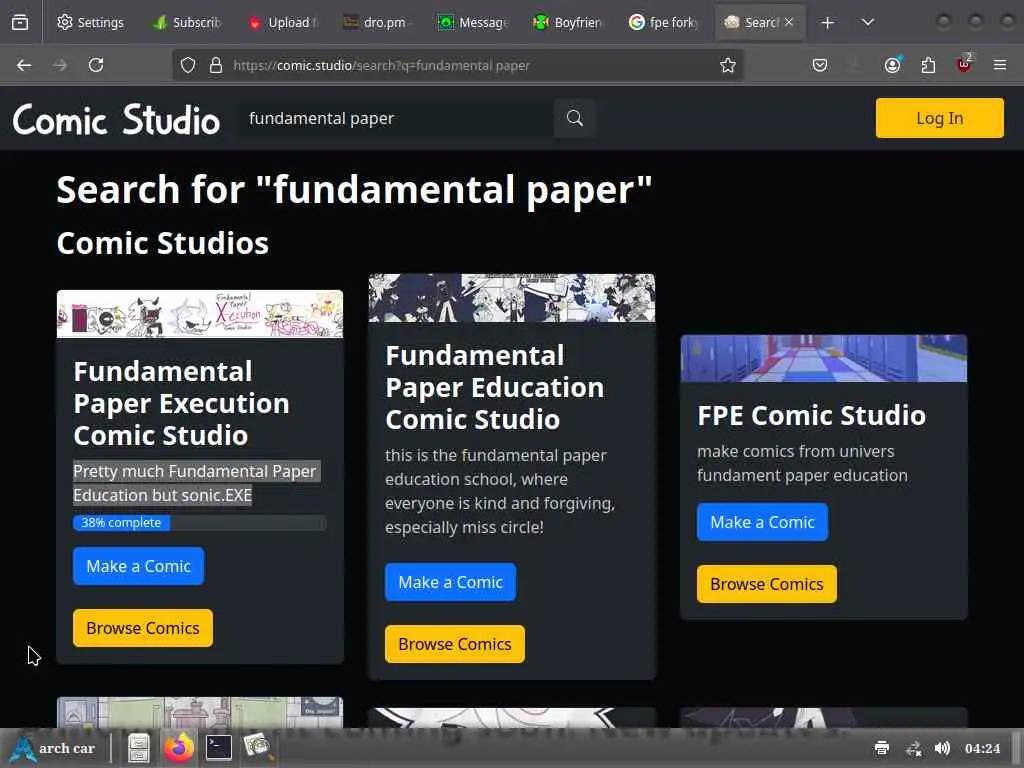The height and width of the screenshot is (768, 1024).
Task: Open Fundamental Paper Education Comic Studio title
Action: 494,387
